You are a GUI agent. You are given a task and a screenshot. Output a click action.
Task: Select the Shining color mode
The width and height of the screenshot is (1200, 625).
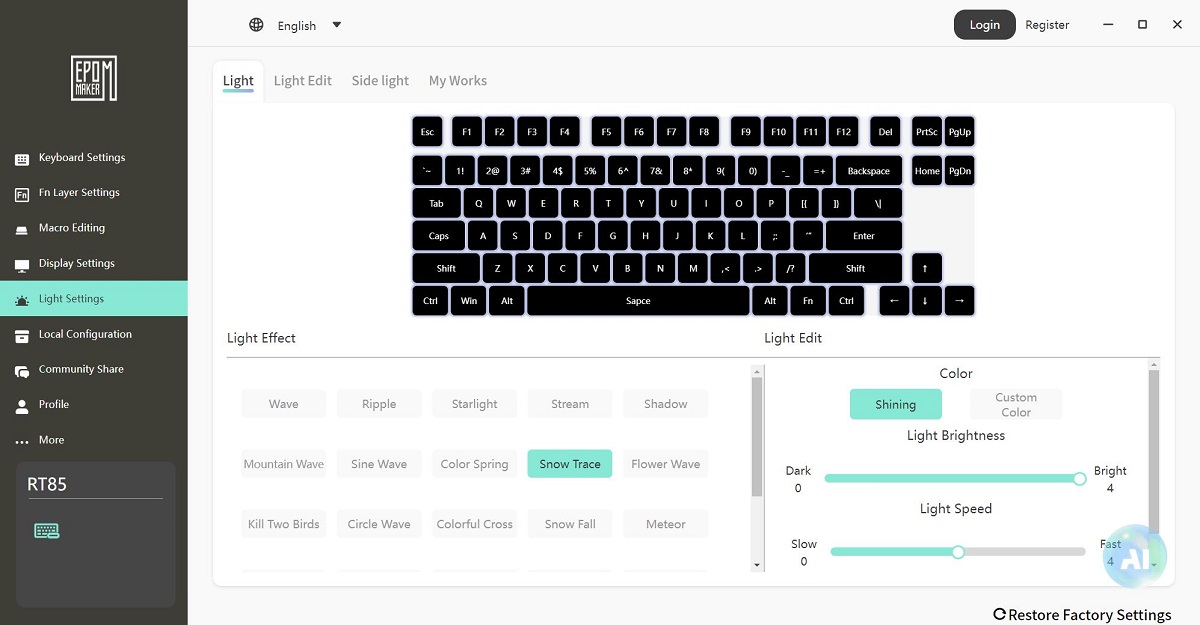pos(895,404)
